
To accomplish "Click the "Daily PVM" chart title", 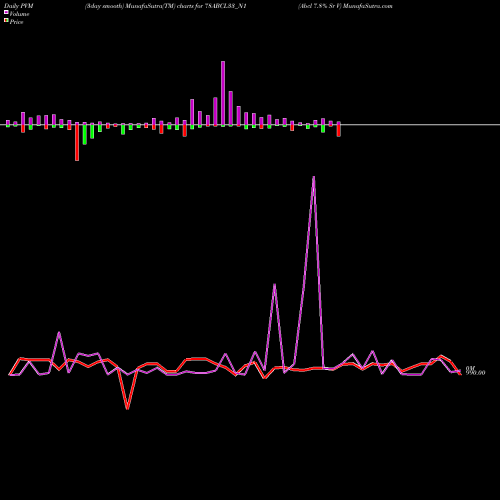I will coord(19,6).
